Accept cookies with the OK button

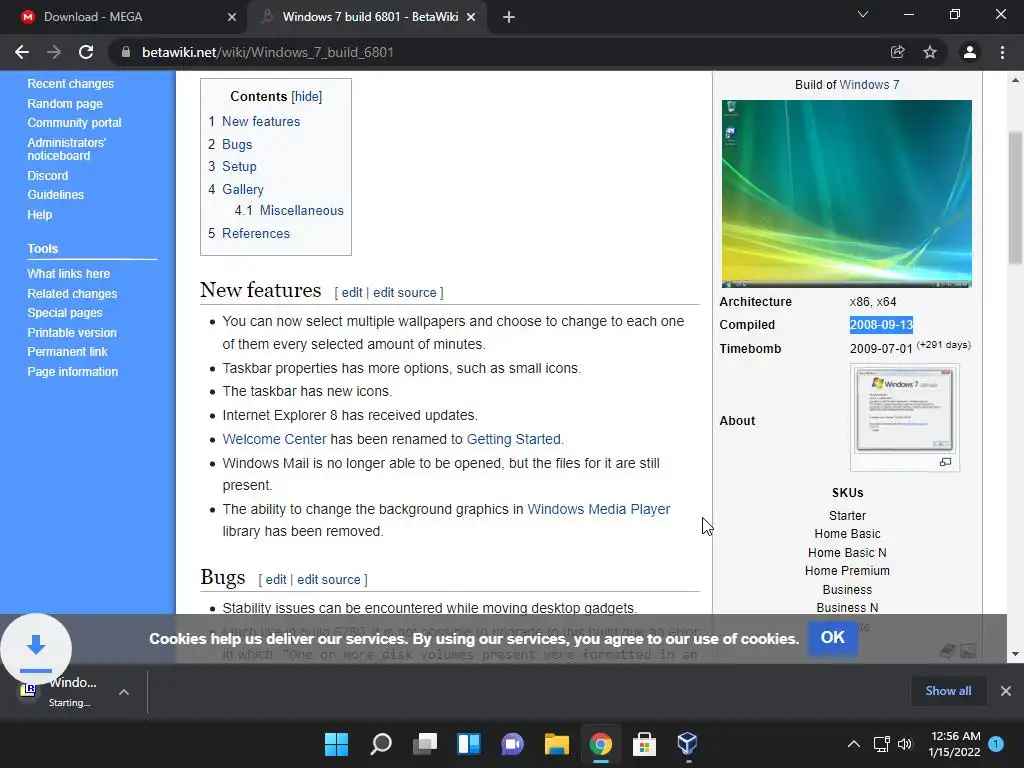833,637
